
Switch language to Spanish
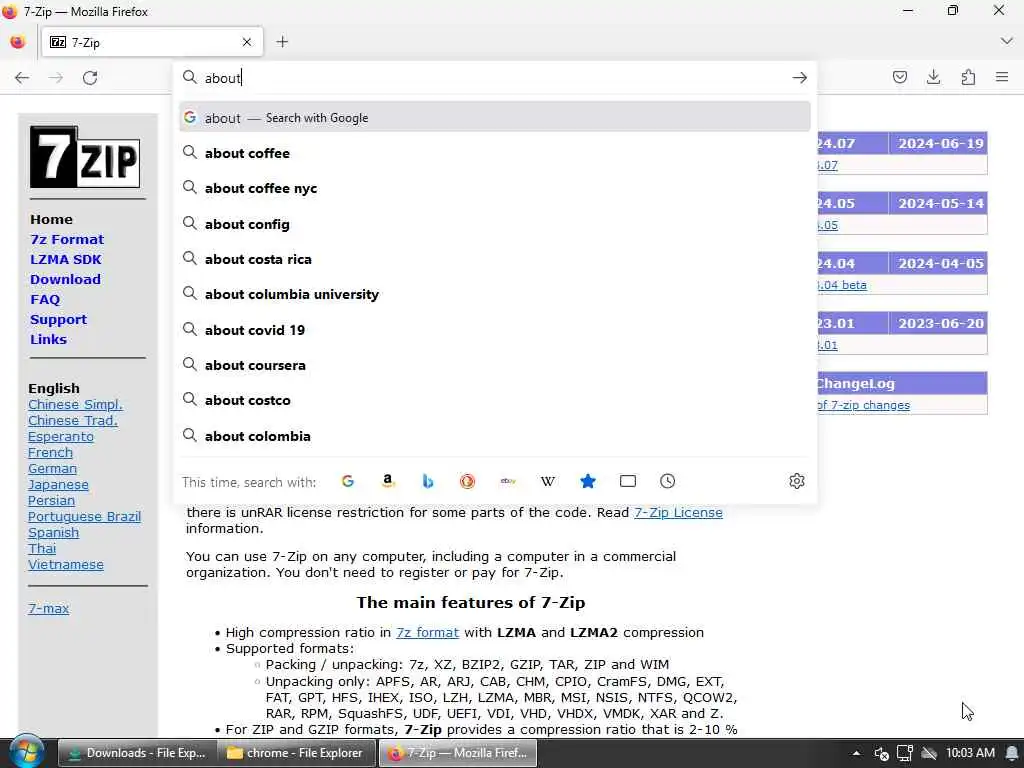(x=53, y=533)
